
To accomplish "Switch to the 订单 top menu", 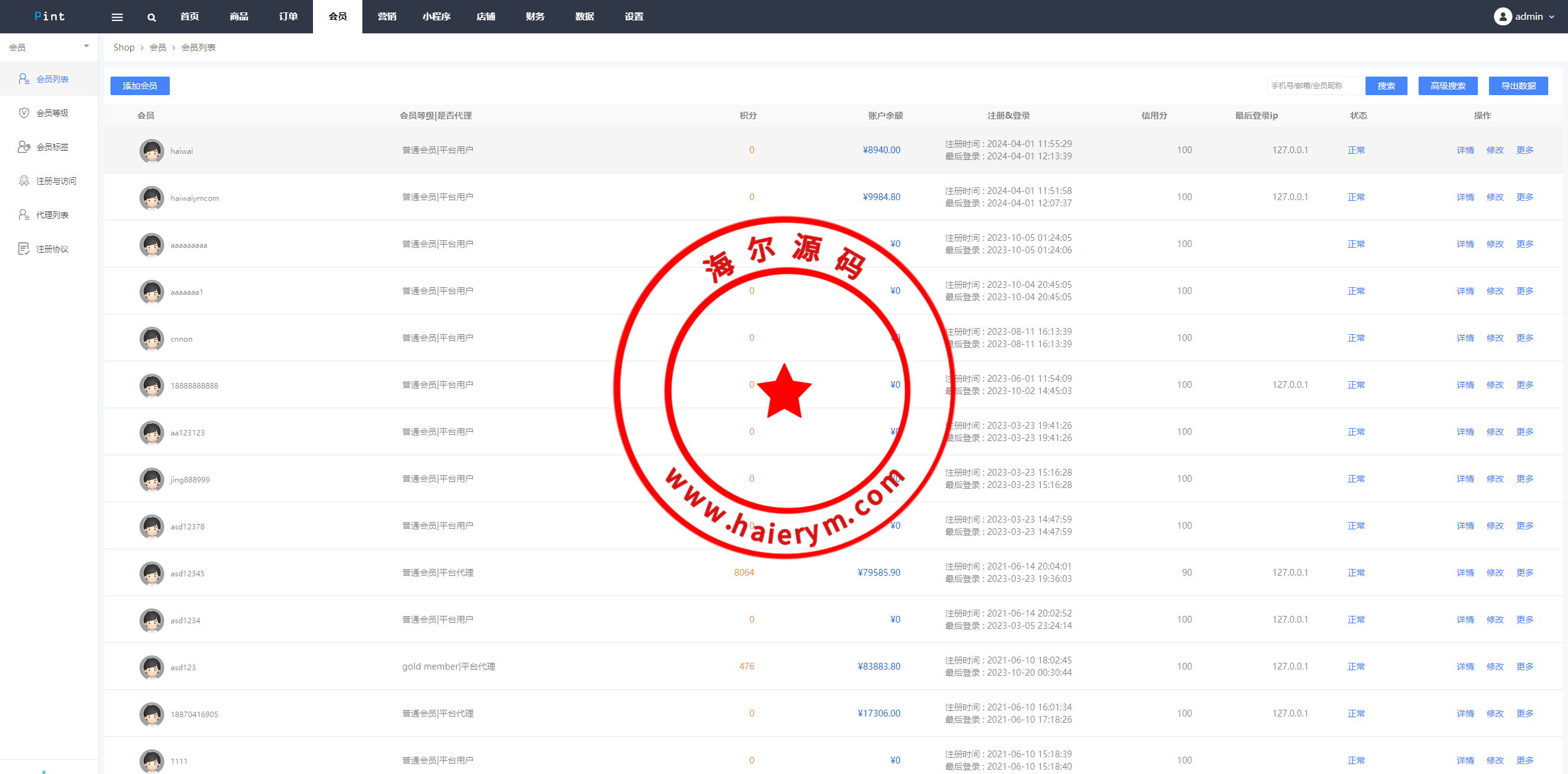I will (288, 17).
